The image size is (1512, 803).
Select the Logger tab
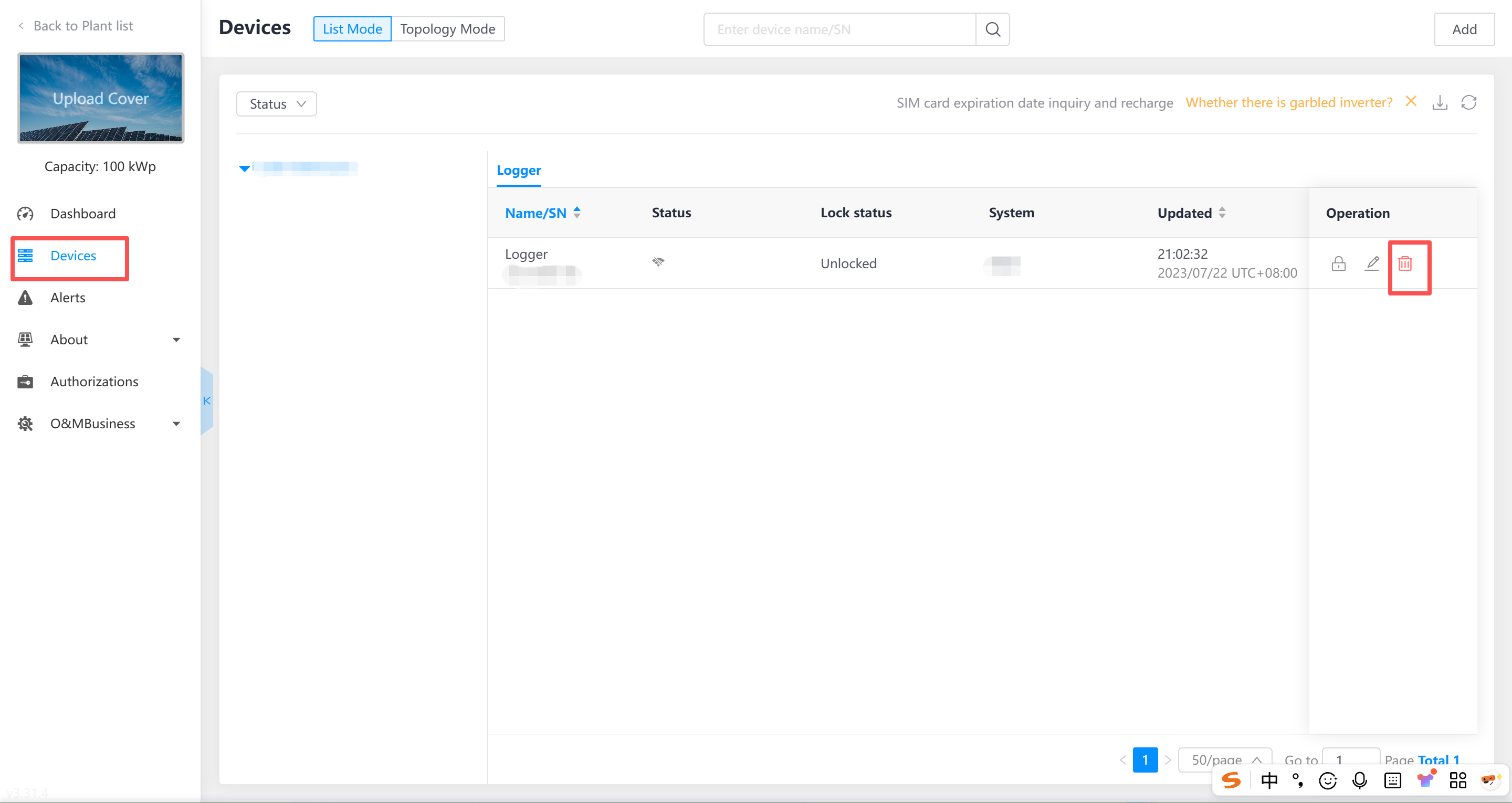tap(518, 170)
